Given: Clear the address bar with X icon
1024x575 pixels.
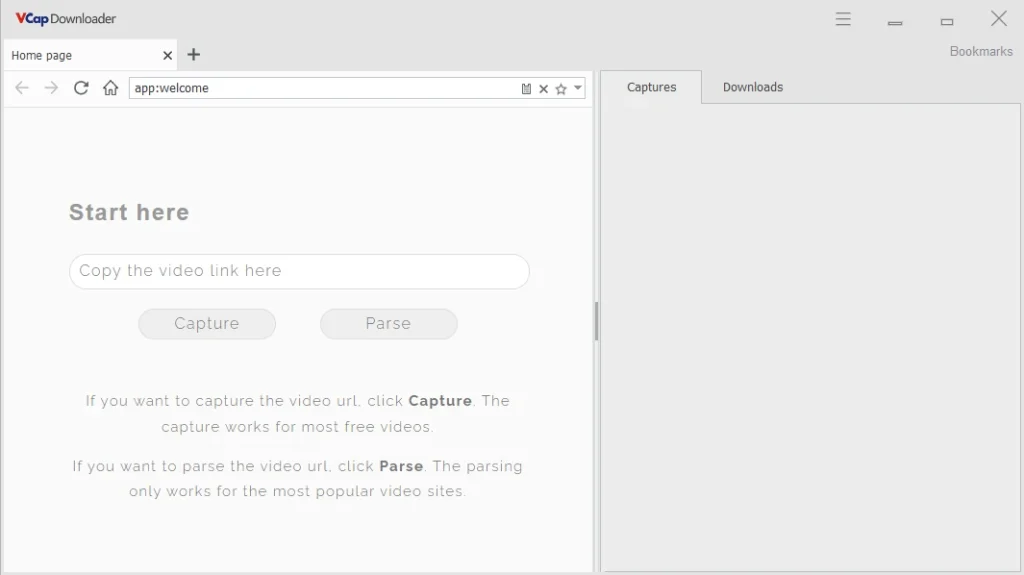Looking at the screenshot, I should [543, 89].
